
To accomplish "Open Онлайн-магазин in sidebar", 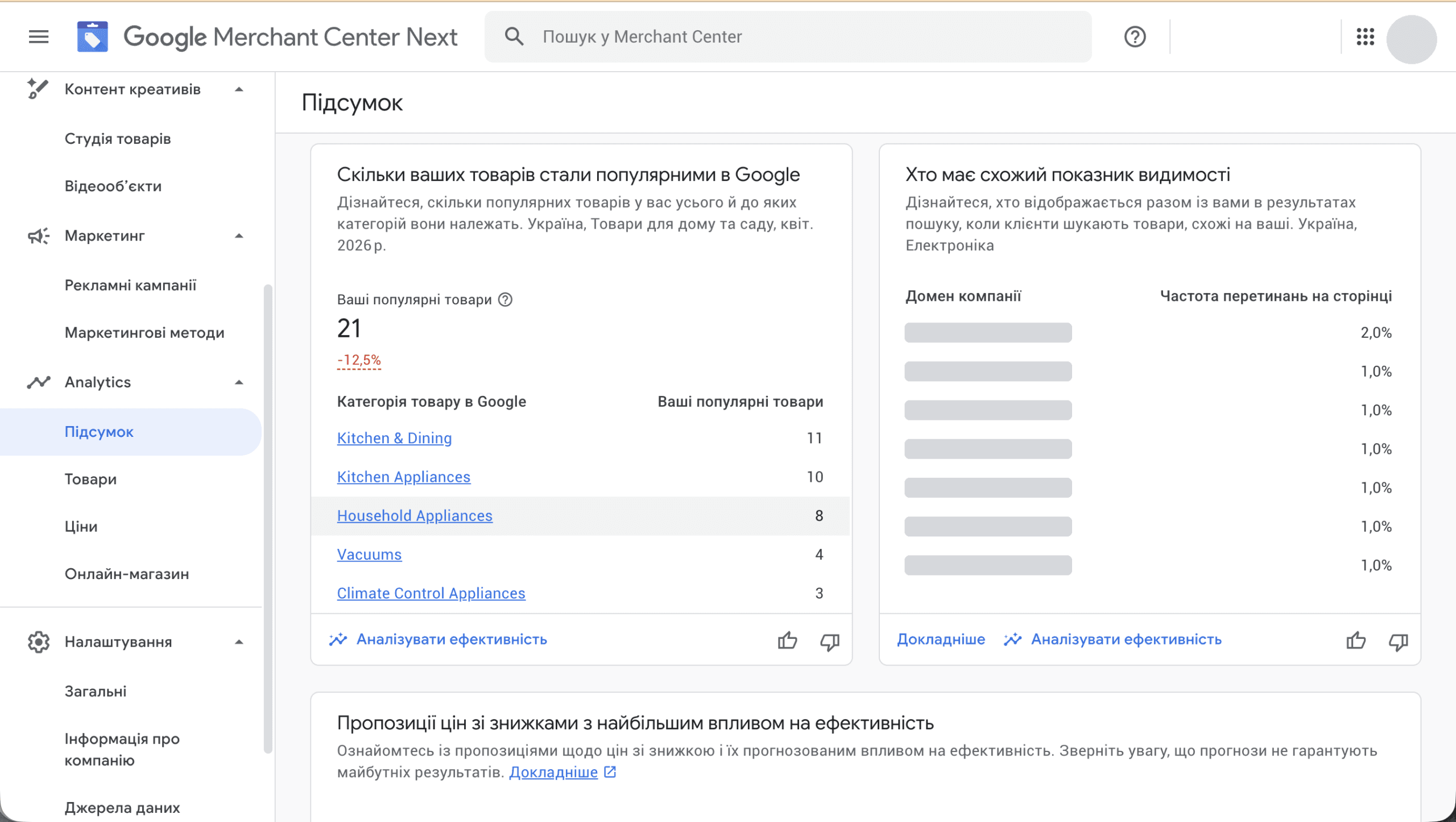I will [x=127, y=574].
